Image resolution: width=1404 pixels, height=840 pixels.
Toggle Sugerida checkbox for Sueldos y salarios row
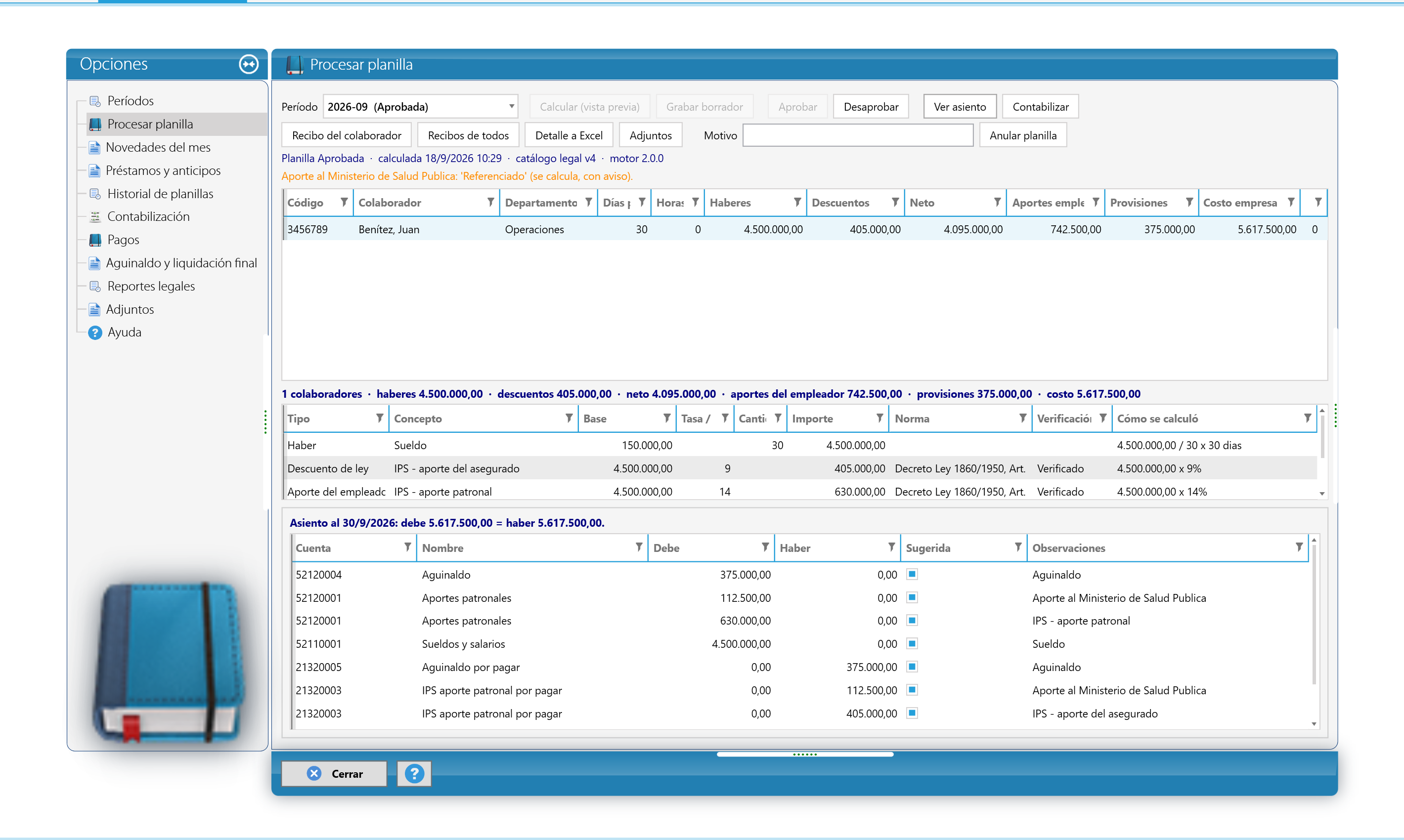coord(912,643)
